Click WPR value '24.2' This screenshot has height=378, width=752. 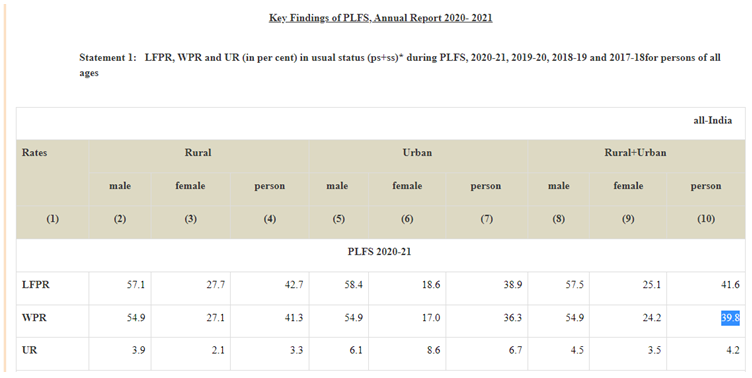[x=651, y=318]
